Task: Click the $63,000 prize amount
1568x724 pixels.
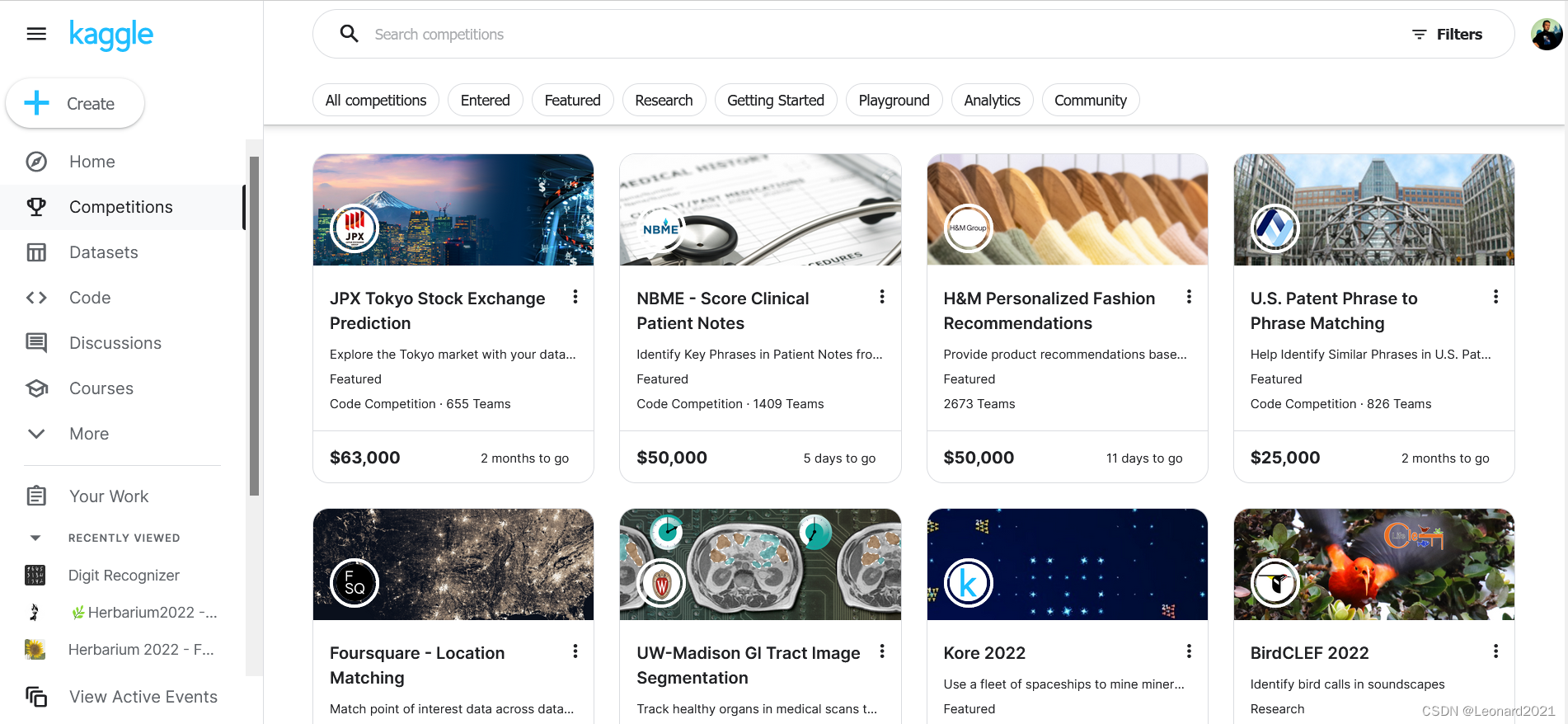Action: tap(365, 458)
